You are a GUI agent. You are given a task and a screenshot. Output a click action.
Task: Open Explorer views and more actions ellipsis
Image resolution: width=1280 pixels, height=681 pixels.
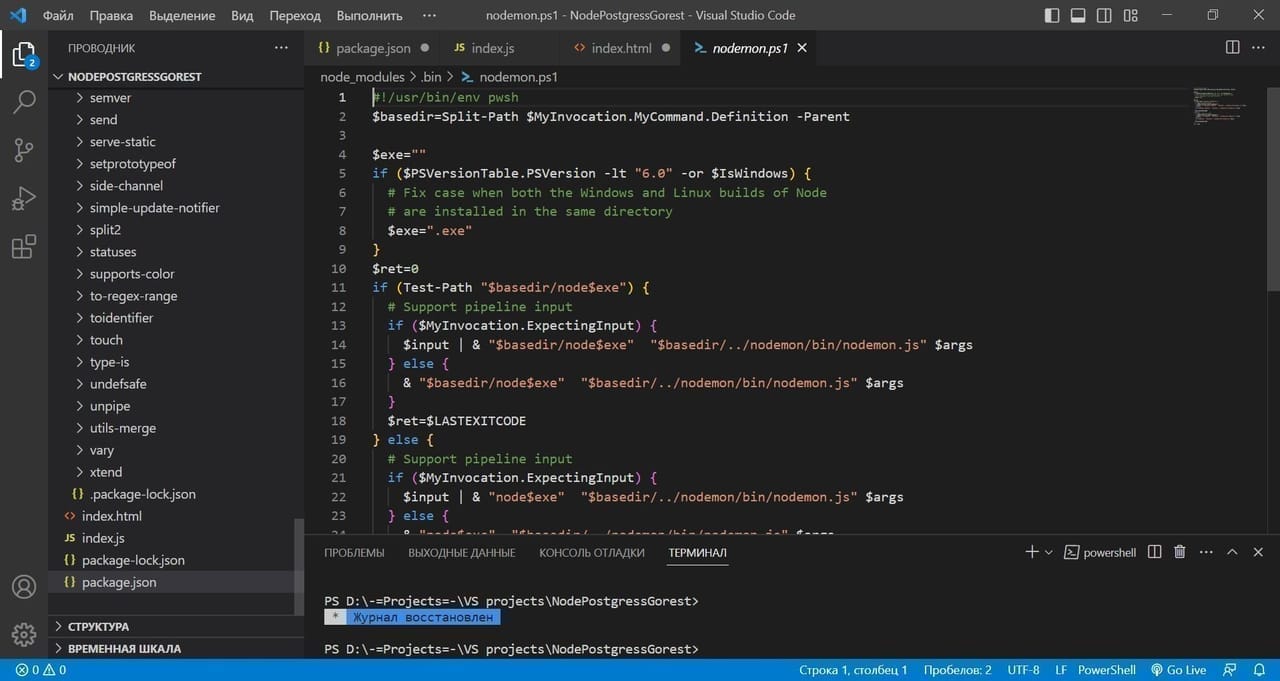[x=281, y=48]
